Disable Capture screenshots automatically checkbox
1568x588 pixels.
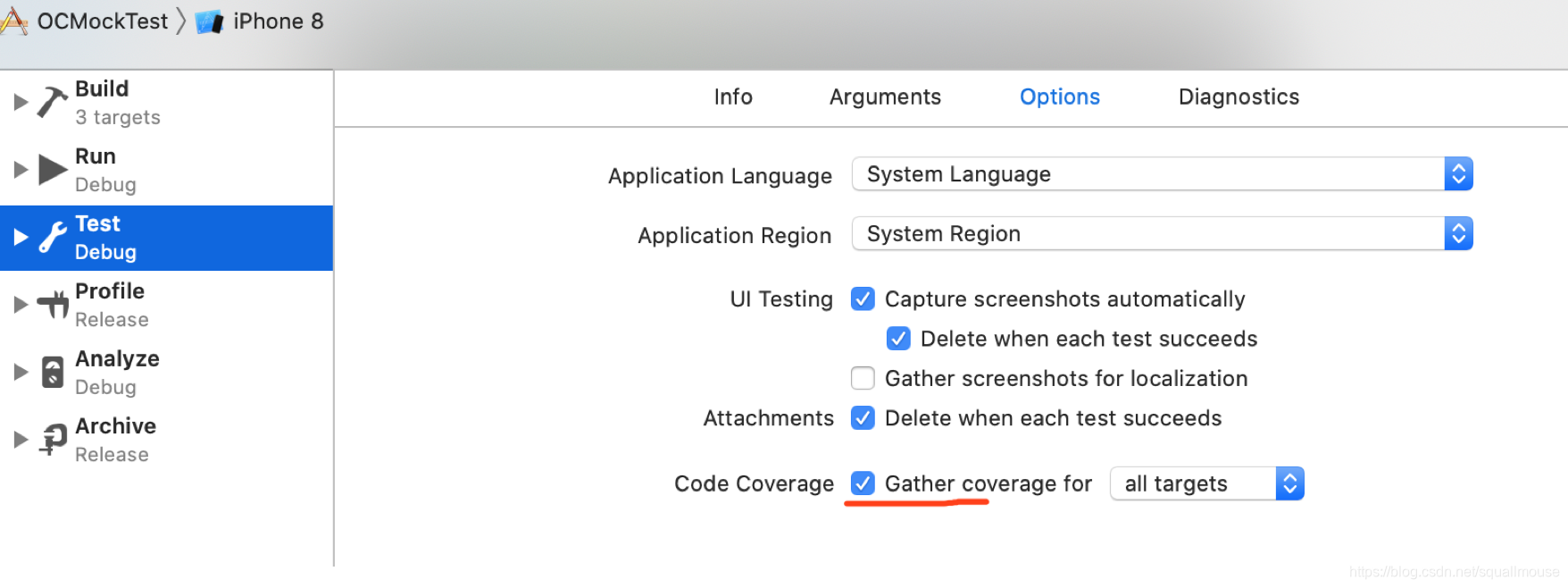coord(863,298)
